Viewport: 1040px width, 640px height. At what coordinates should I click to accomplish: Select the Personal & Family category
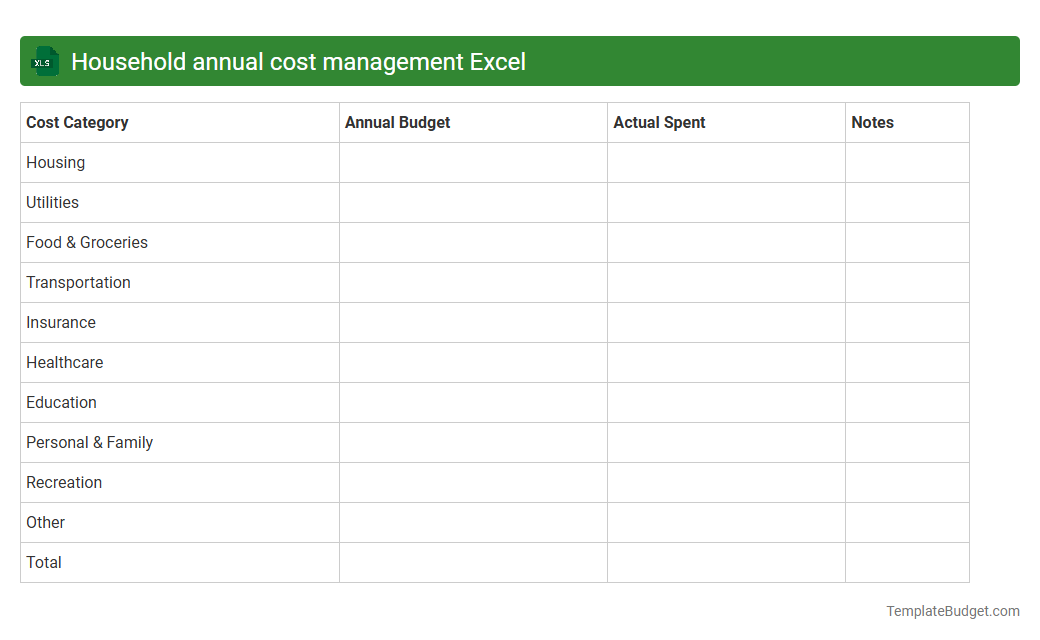[89, 442]
